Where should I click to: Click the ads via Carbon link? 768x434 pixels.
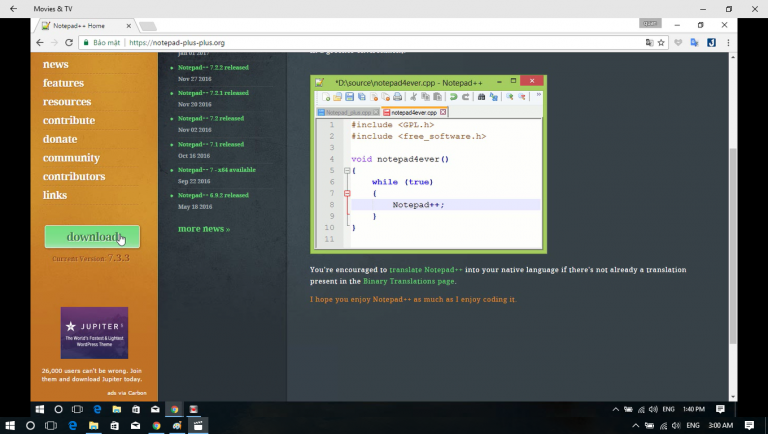(127, 393)
